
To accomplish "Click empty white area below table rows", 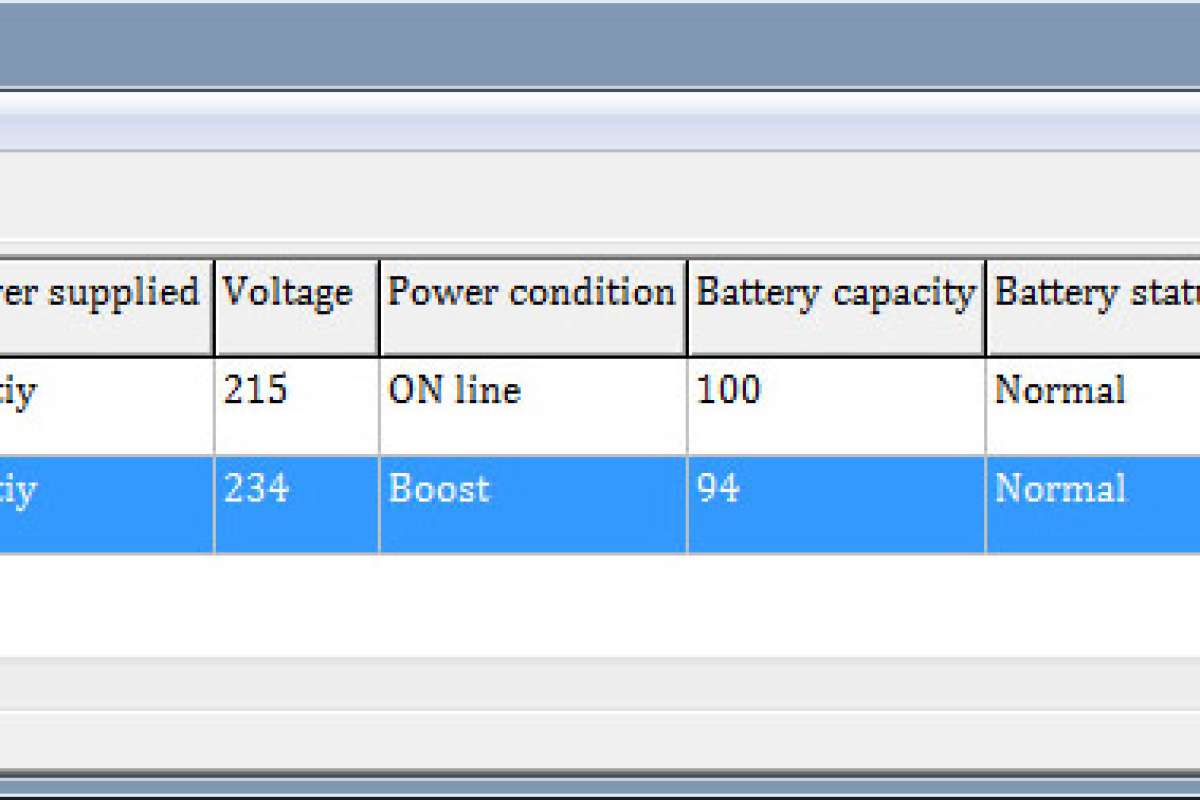I will (x=600, y=605).
